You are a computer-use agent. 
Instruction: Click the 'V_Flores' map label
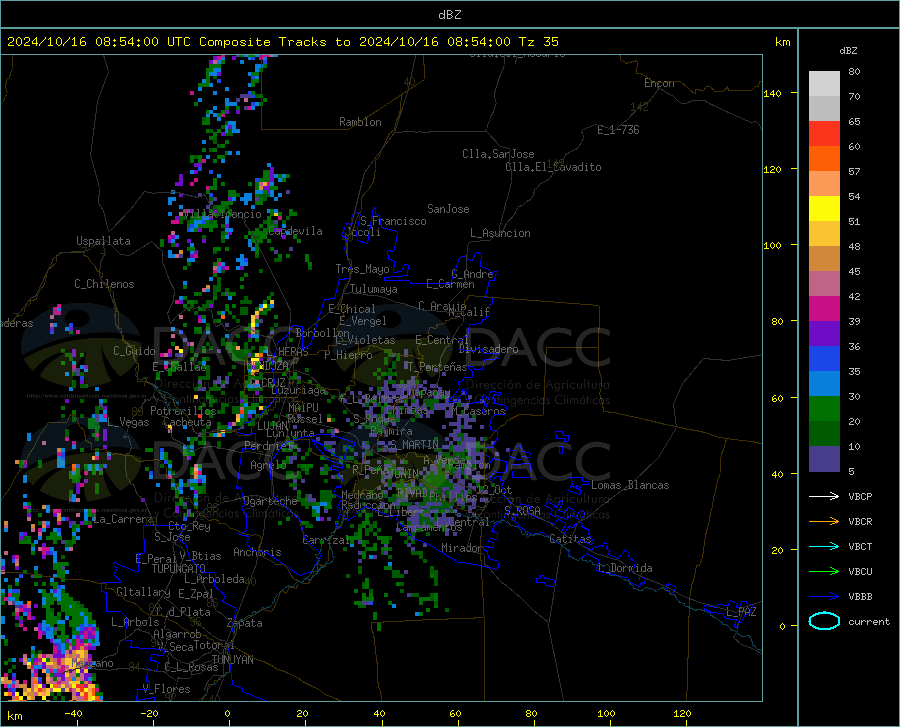click(166, 689)
